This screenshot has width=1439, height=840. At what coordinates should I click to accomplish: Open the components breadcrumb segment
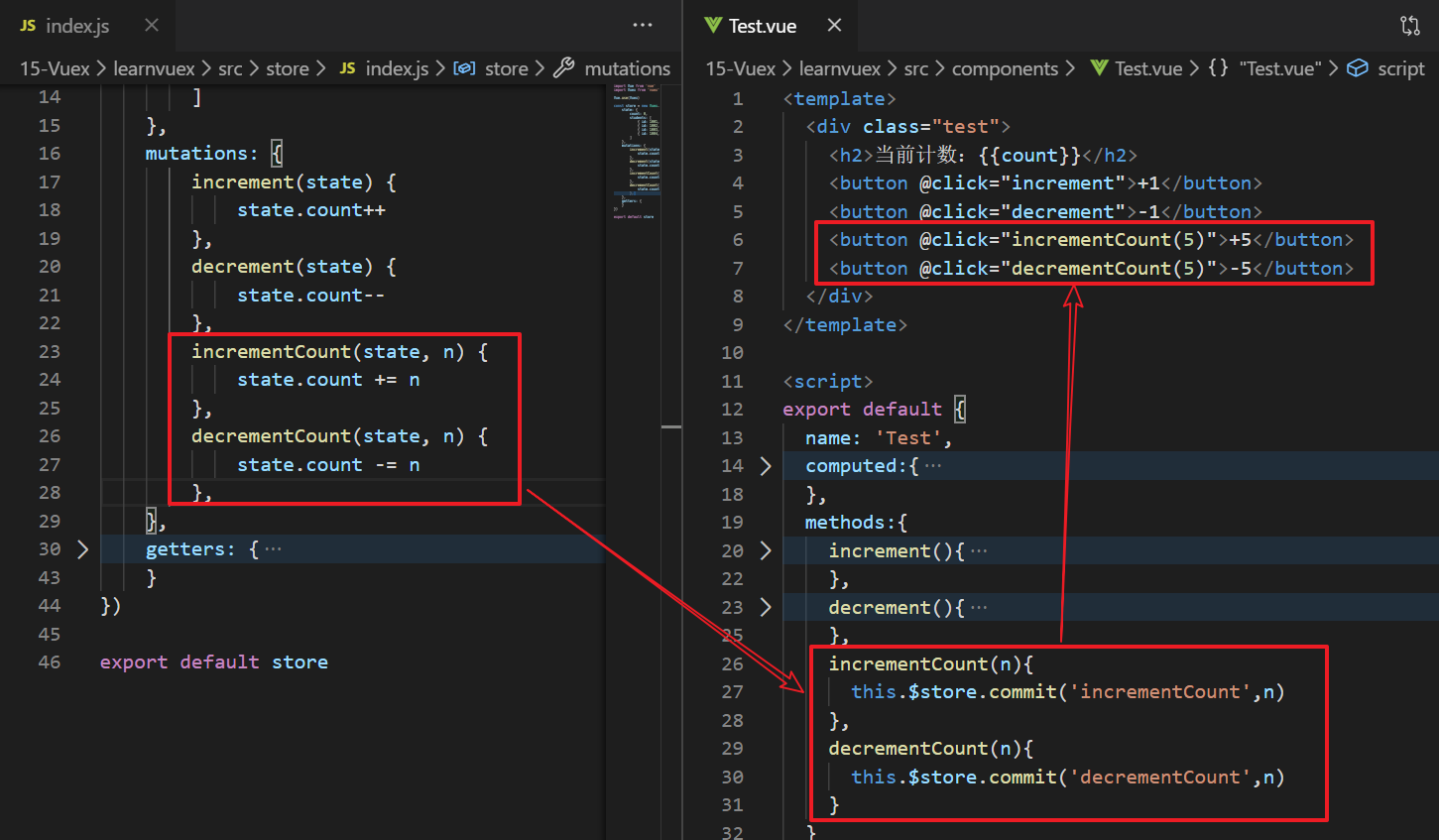click(x=1005, y=68)
